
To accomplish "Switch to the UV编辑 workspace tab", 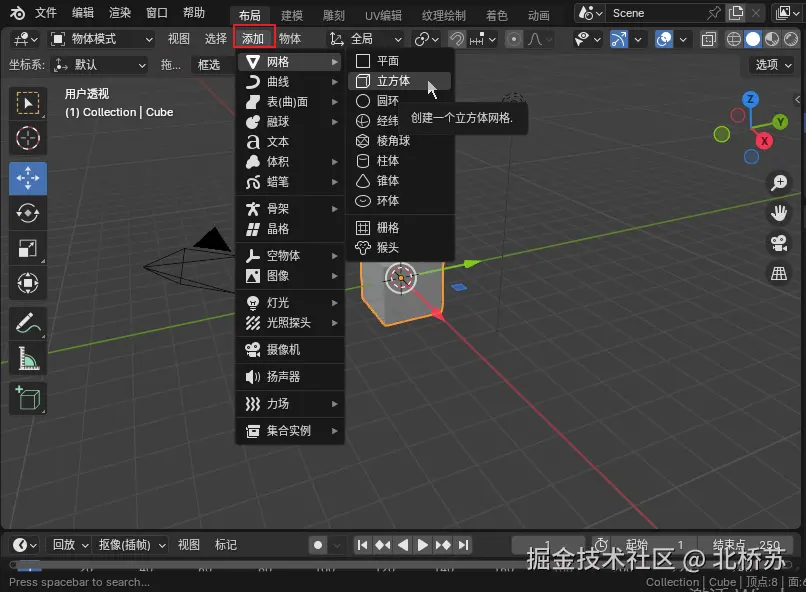I will [383, 16].
